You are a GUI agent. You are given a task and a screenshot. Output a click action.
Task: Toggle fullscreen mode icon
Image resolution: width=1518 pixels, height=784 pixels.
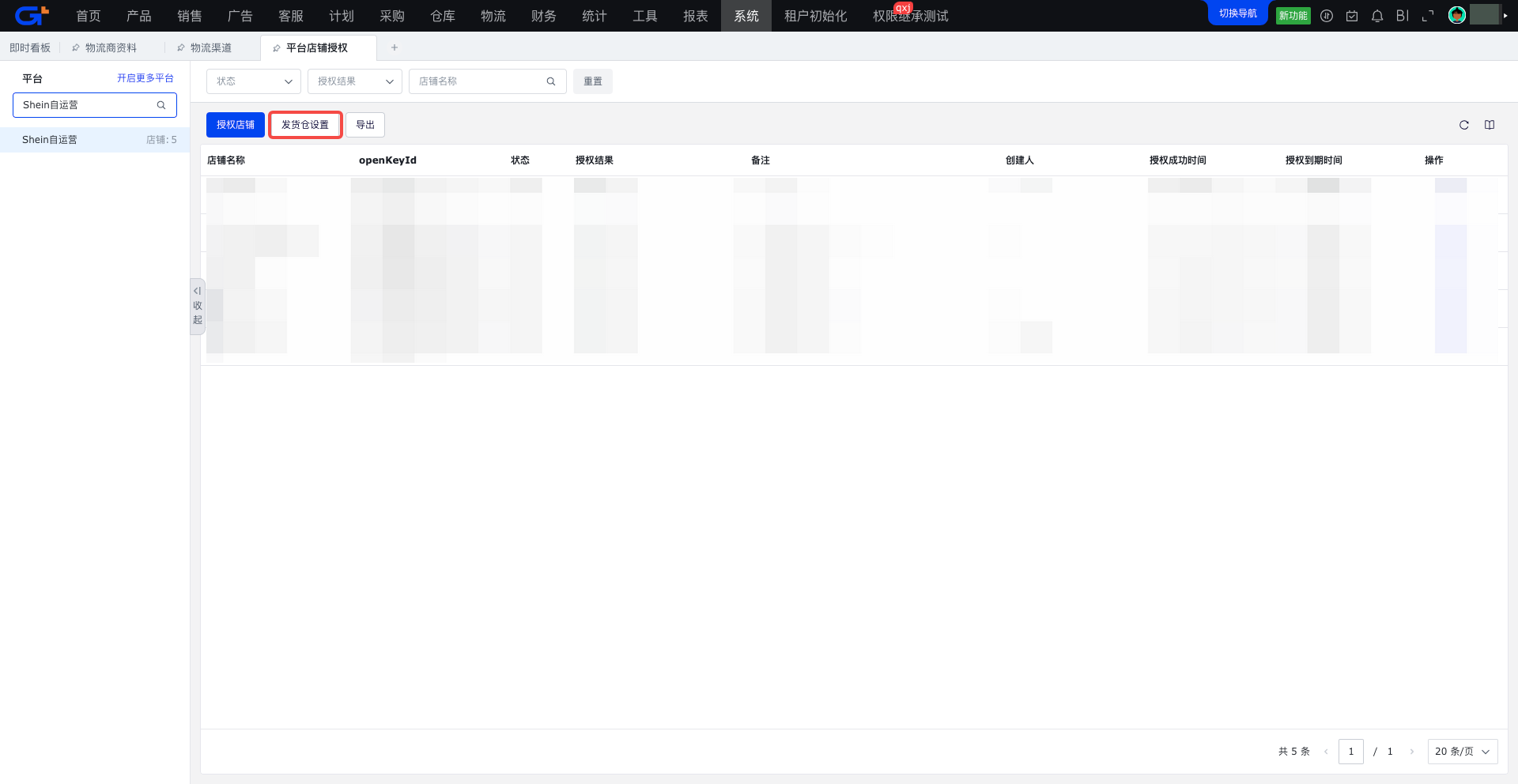click(1428, 16)
